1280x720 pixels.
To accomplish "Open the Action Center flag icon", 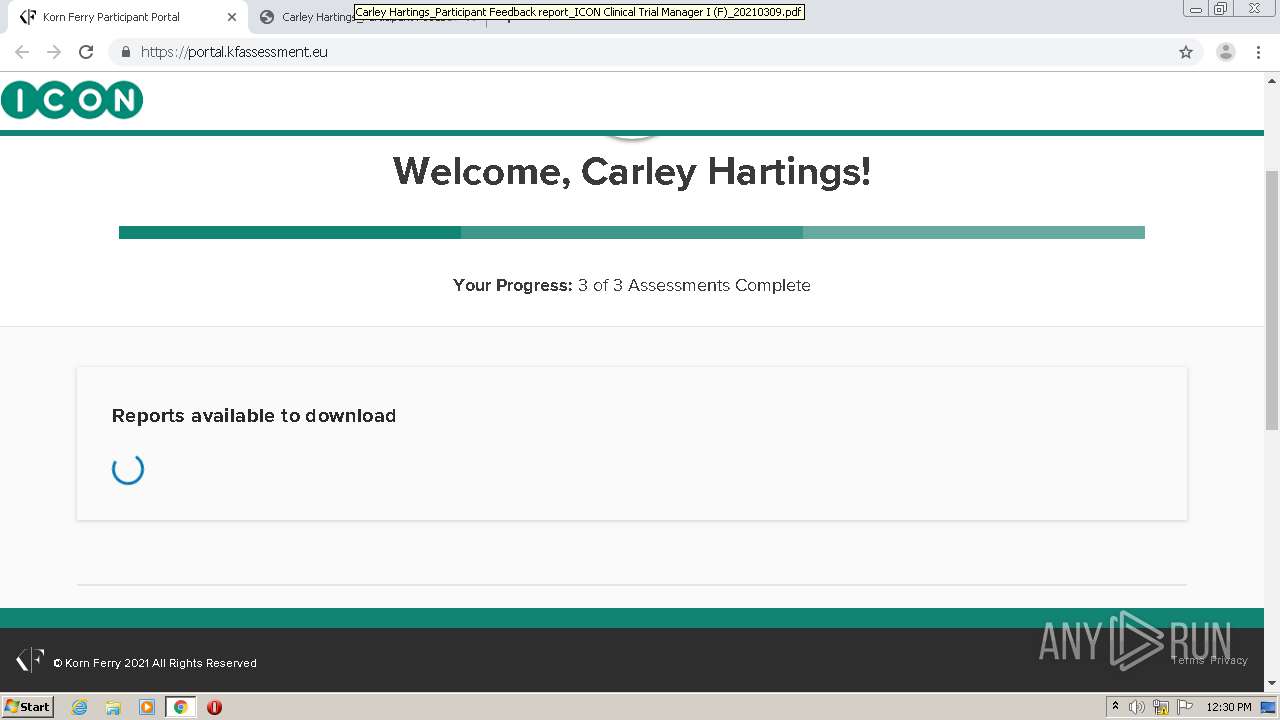I will click(1185, 707).
